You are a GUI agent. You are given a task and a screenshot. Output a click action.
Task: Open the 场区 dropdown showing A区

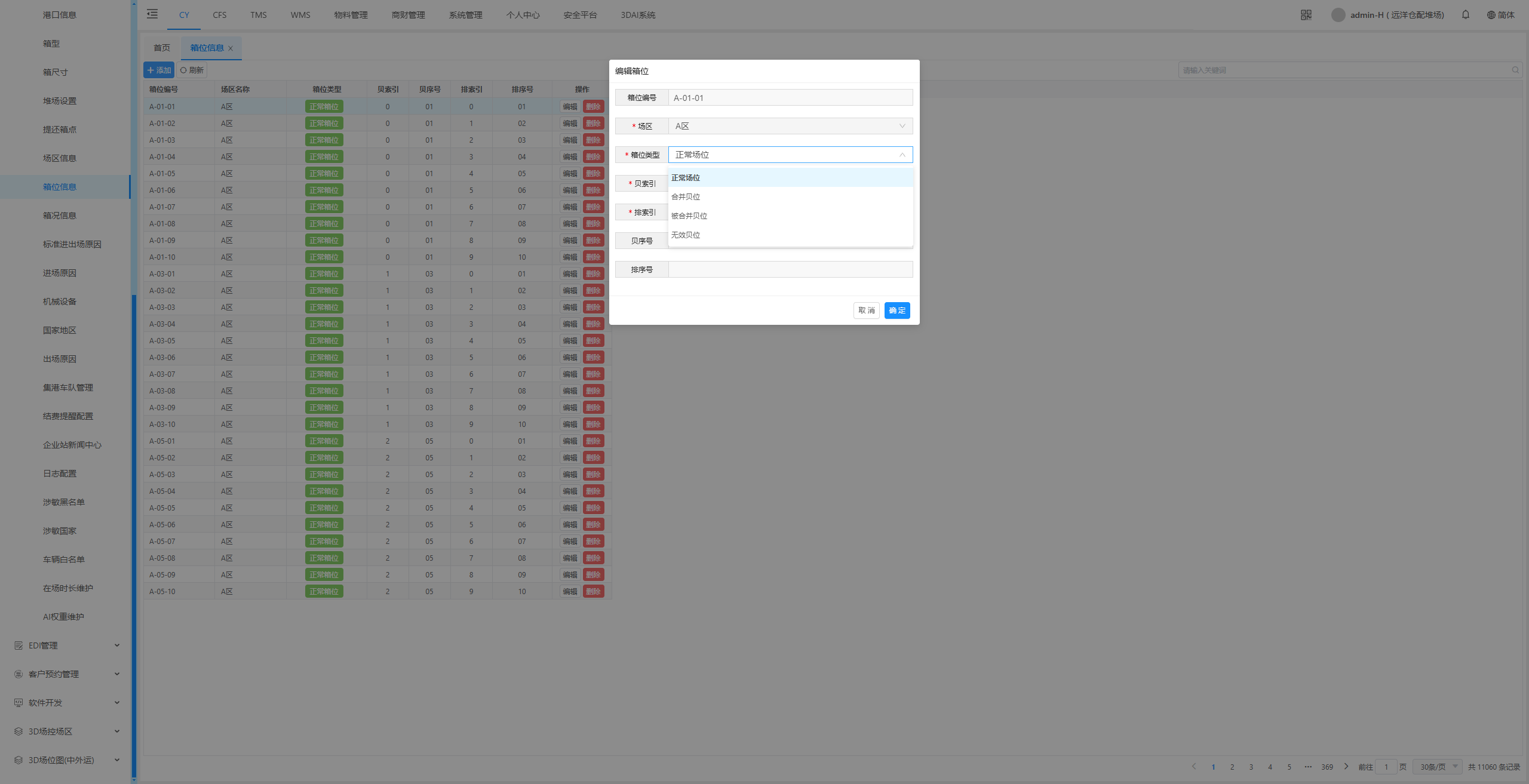click(x=790, y=126)
